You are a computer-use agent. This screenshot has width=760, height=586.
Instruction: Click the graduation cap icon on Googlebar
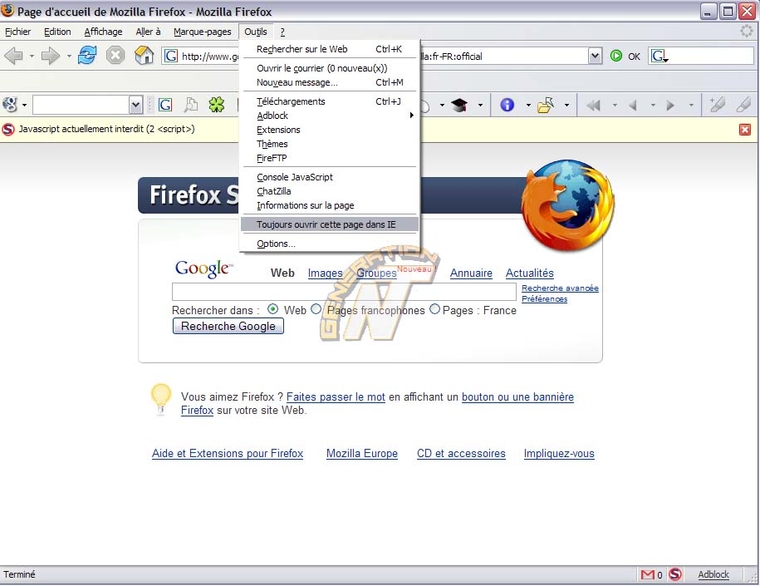(x=459, y=105)
